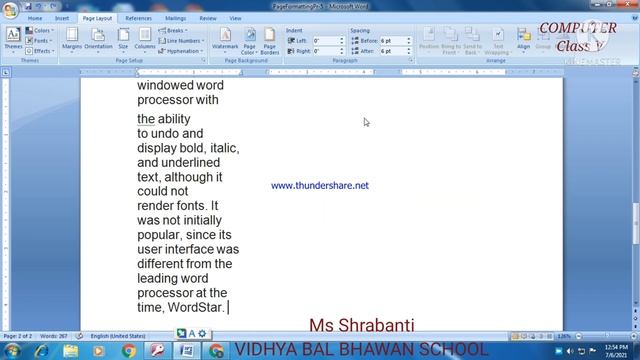
Task: Click the Indent Right spinner arrows
Action: [342, 51]
